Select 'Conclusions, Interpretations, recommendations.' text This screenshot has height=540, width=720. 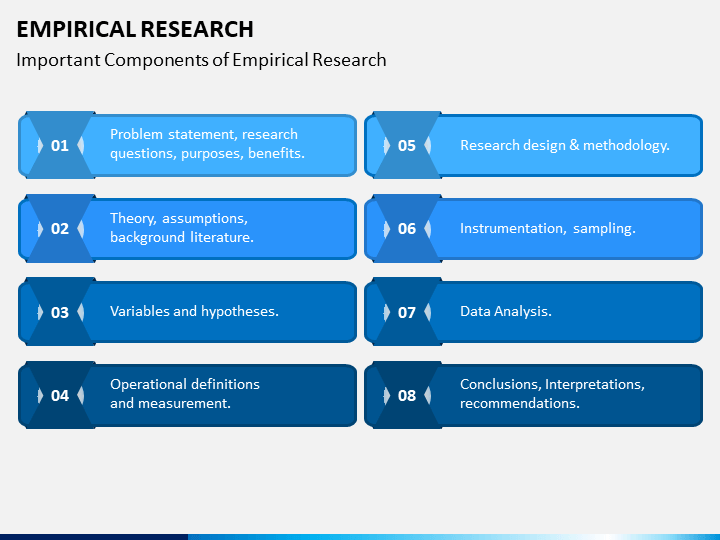tap(552, 394)
